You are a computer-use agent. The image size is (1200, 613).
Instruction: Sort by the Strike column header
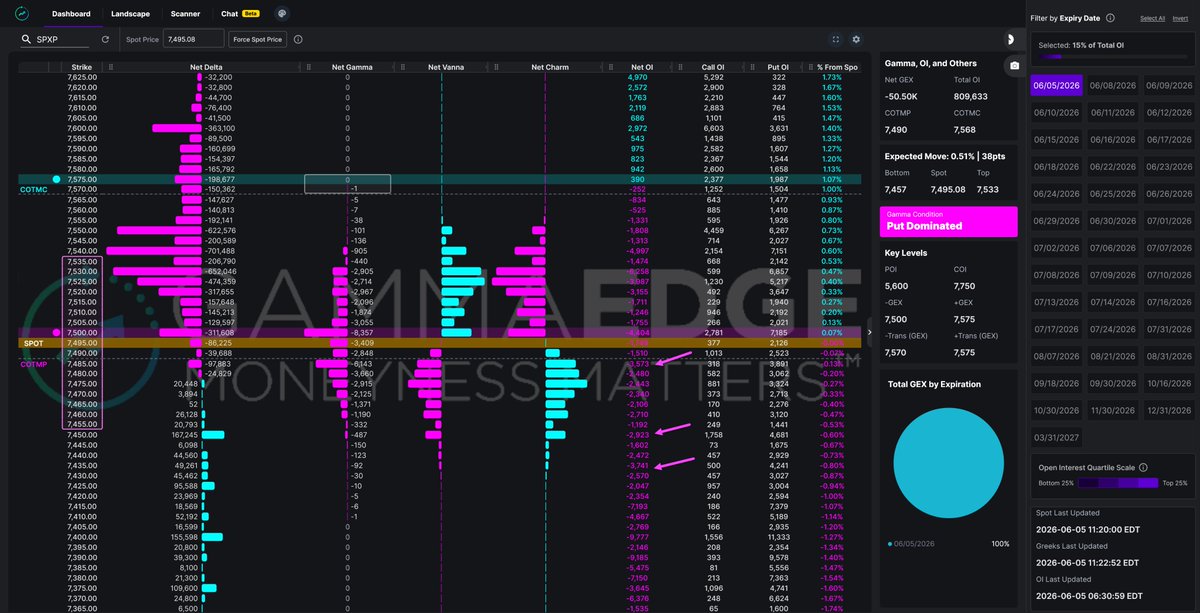(82, 67)
